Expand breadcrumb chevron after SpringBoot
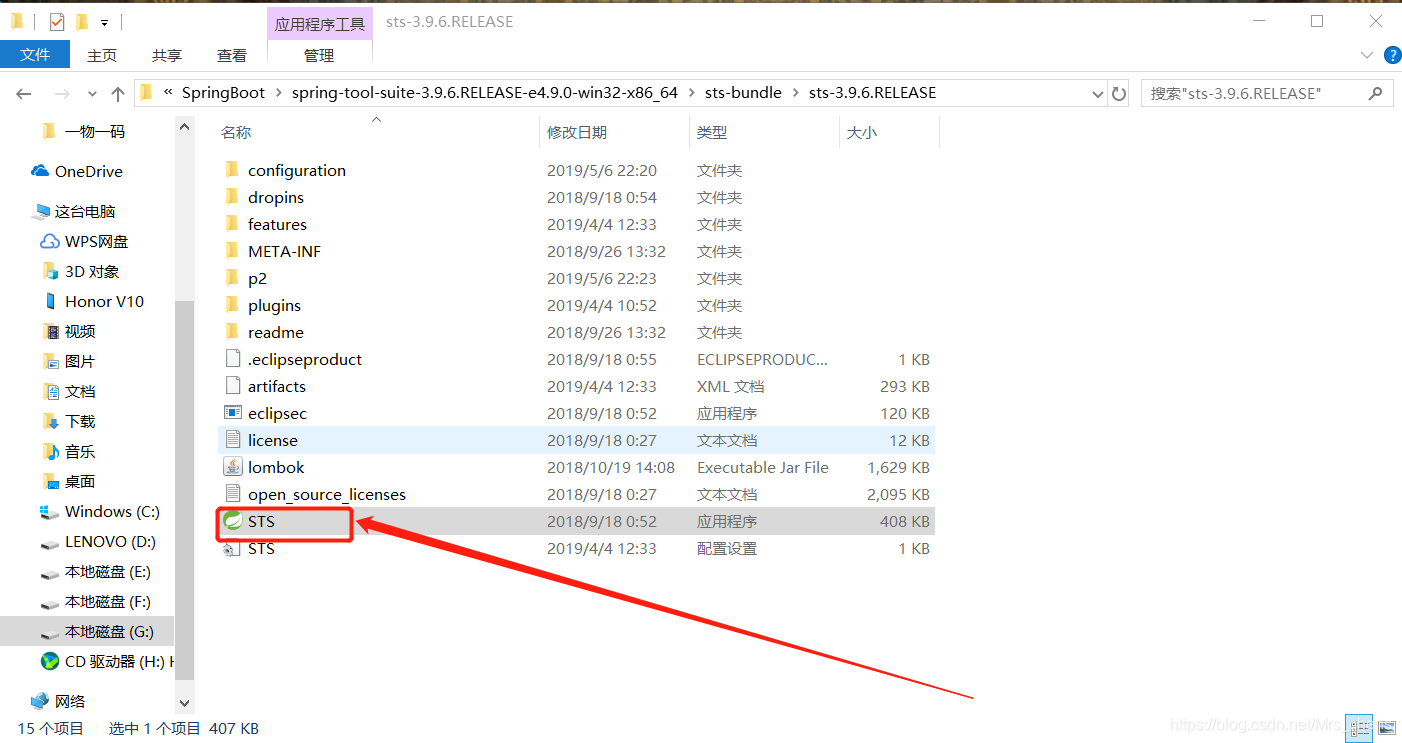The height and width of the screenshot is (743, 1402). click(279, 93)
